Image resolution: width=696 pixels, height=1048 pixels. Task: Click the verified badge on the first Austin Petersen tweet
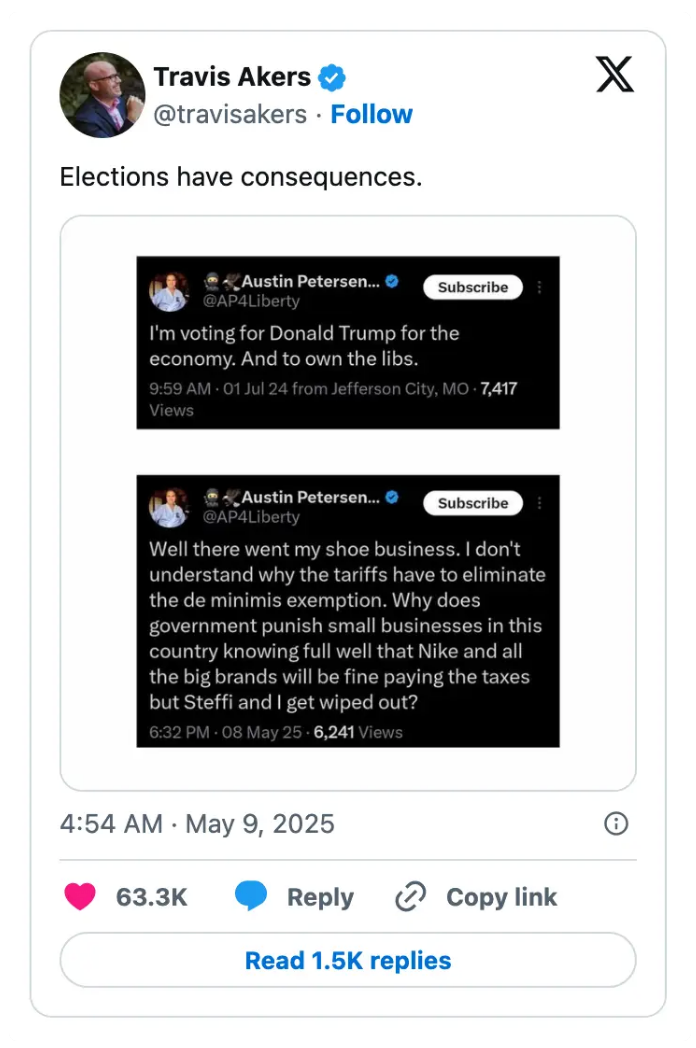click(391, 282)
